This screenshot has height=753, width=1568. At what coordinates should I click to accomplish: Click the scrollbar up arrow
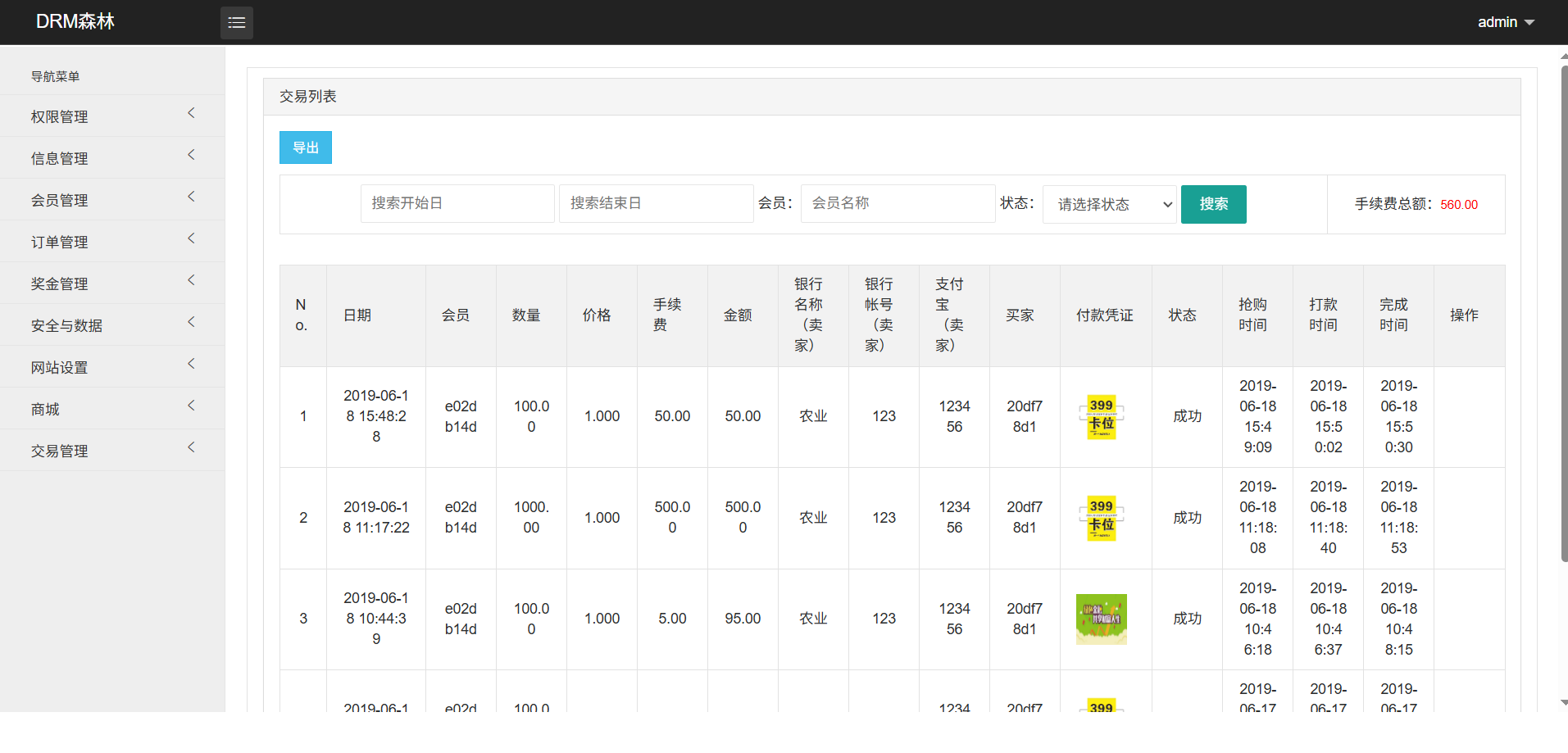click(x=1564, y=57)
